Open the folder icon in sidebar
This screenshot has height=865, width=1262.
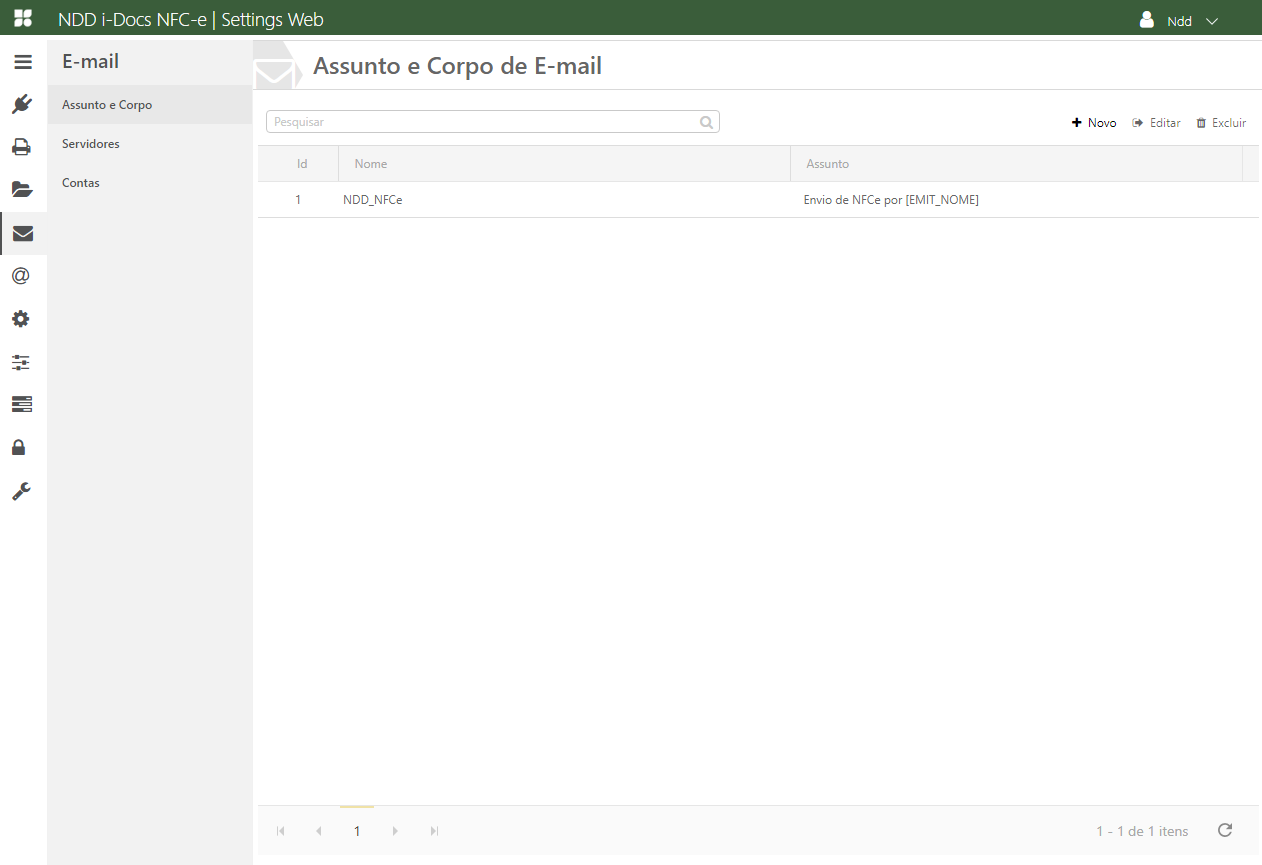pyautogui.click(x=22, y=190)
